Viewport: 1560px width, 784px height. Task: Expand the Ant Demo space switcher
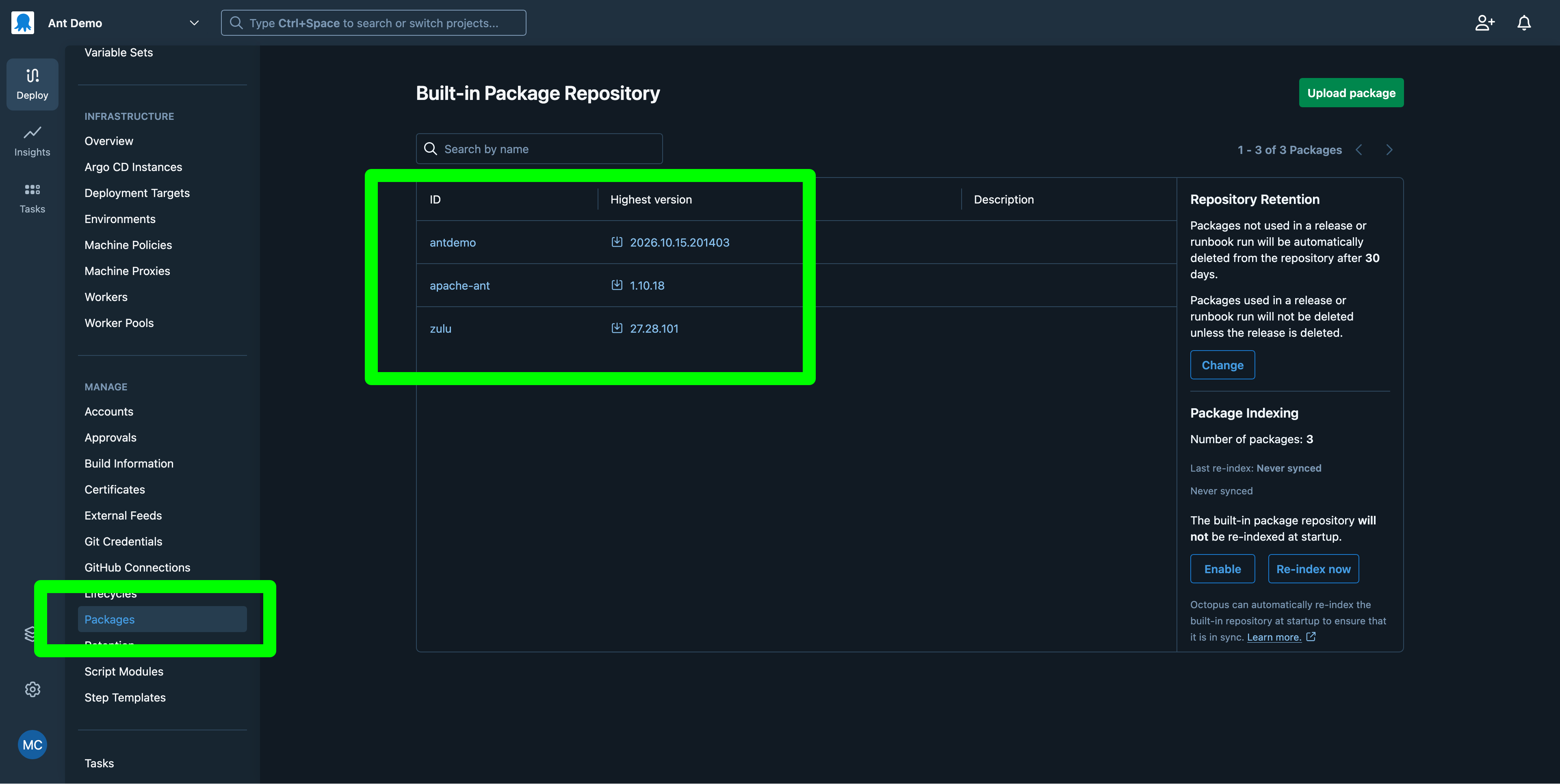click(194, 23)
